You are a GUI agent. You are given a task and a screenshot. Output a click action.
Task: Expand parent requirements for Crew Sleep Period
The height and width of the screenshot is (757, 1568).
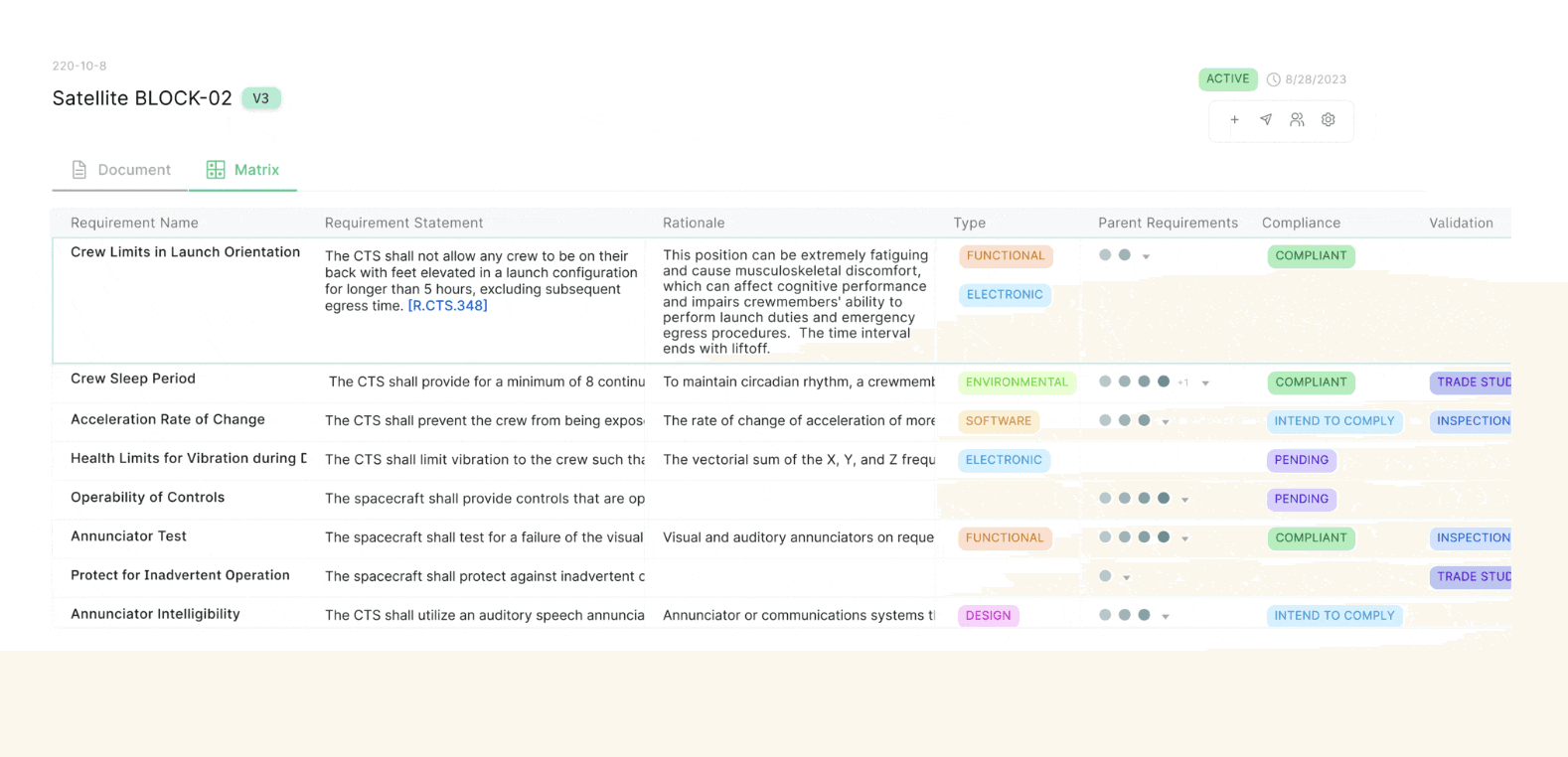coord(1205,382)
